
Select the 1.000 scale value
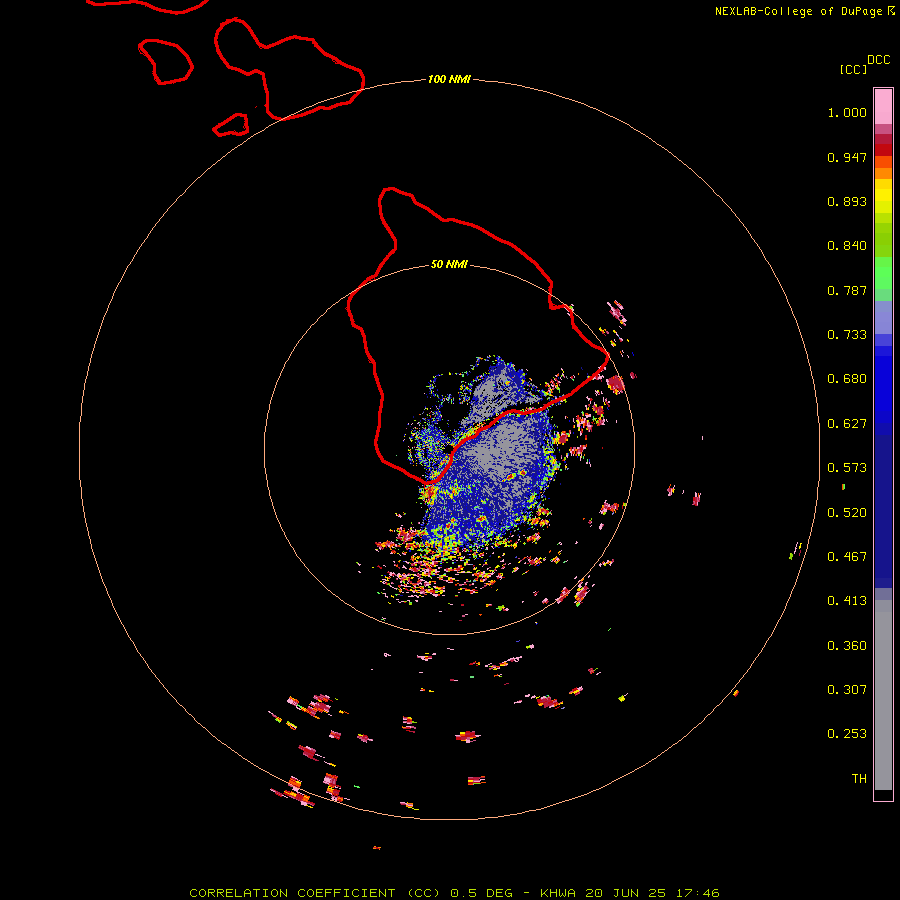click(847, 112)
